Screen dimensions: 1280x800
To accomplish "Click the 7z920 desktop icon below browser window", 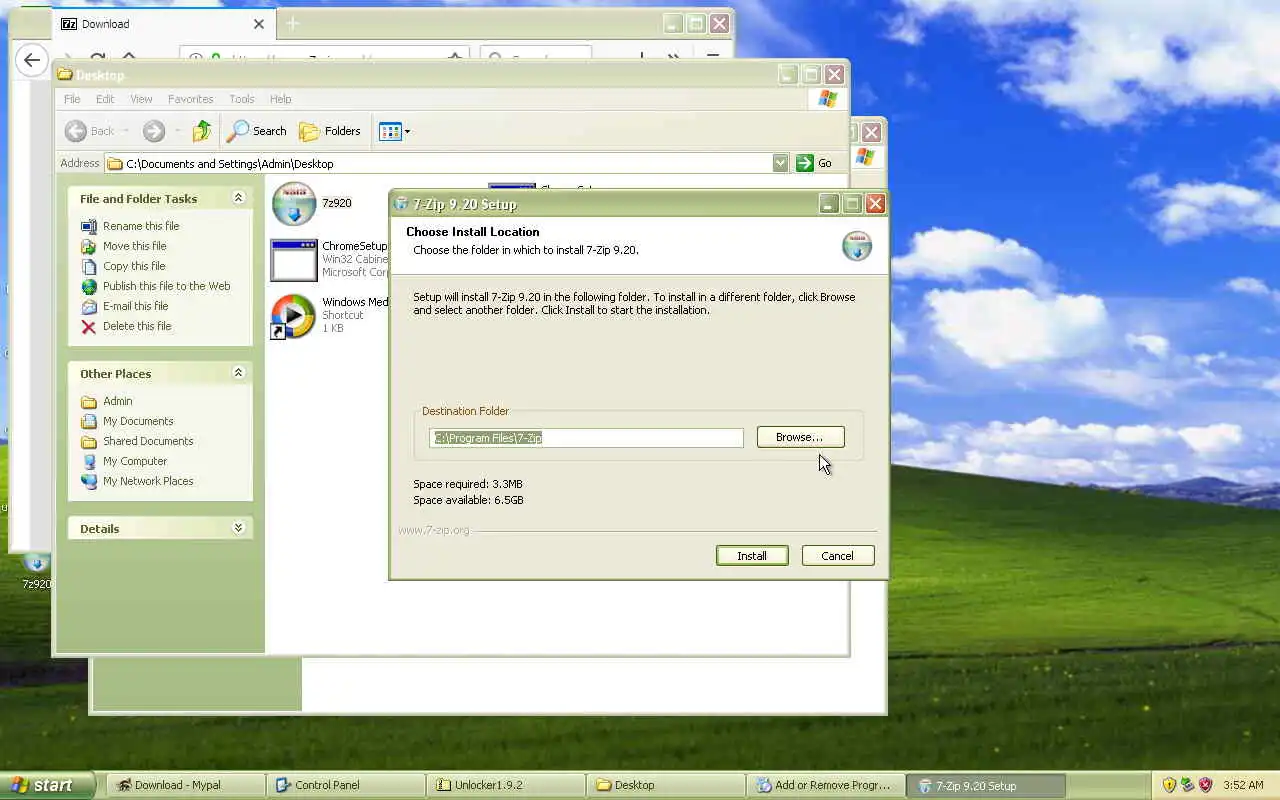I will 36,572.
